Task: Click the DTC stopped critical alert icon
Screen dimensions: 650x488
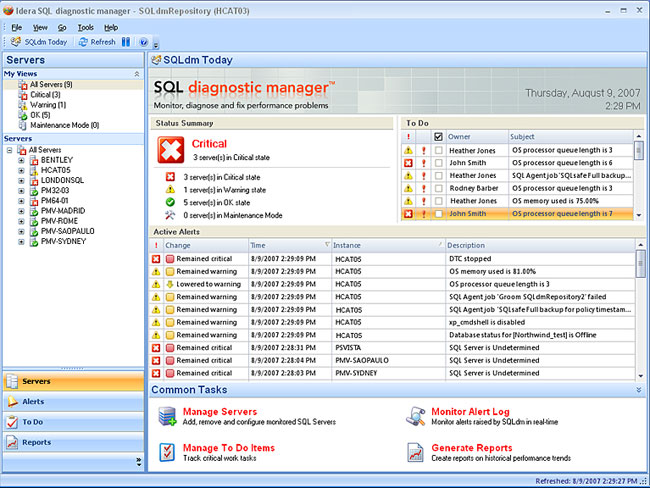Action: pos(156,259)
